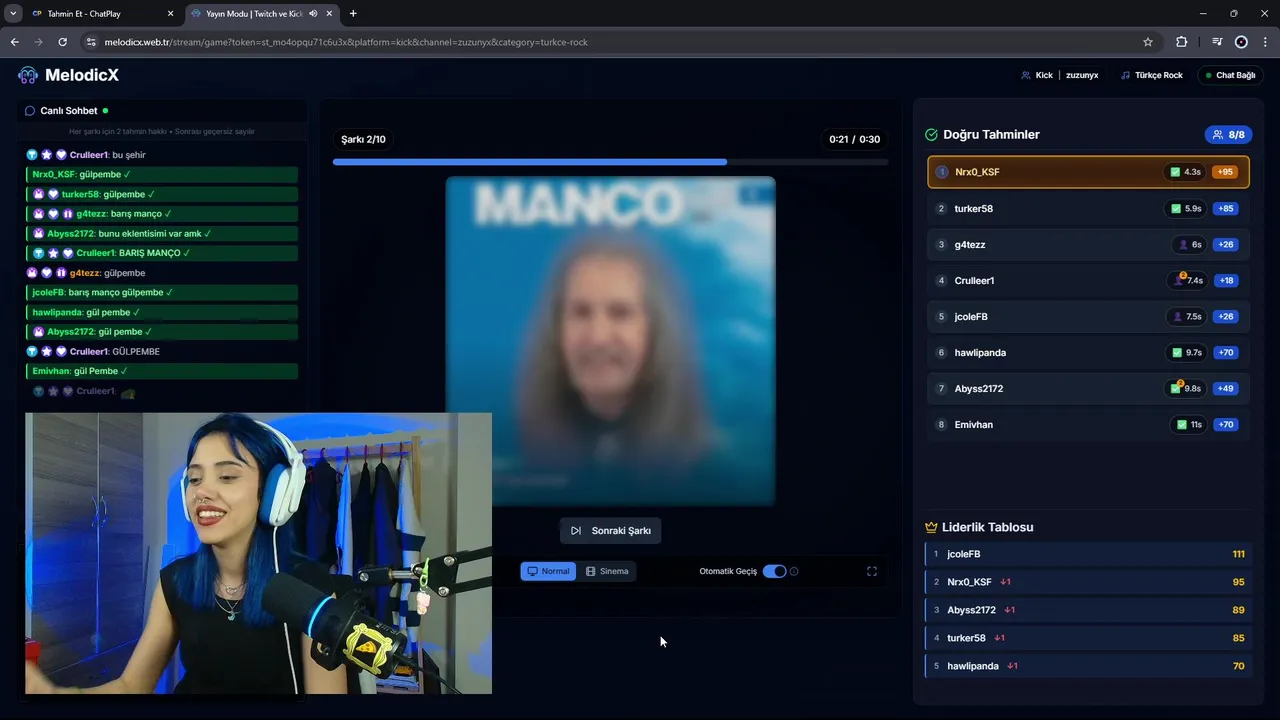Click the Şarkı 2/10 song counter
Screen dimensions: 1280x720
[x=363, y=139]
